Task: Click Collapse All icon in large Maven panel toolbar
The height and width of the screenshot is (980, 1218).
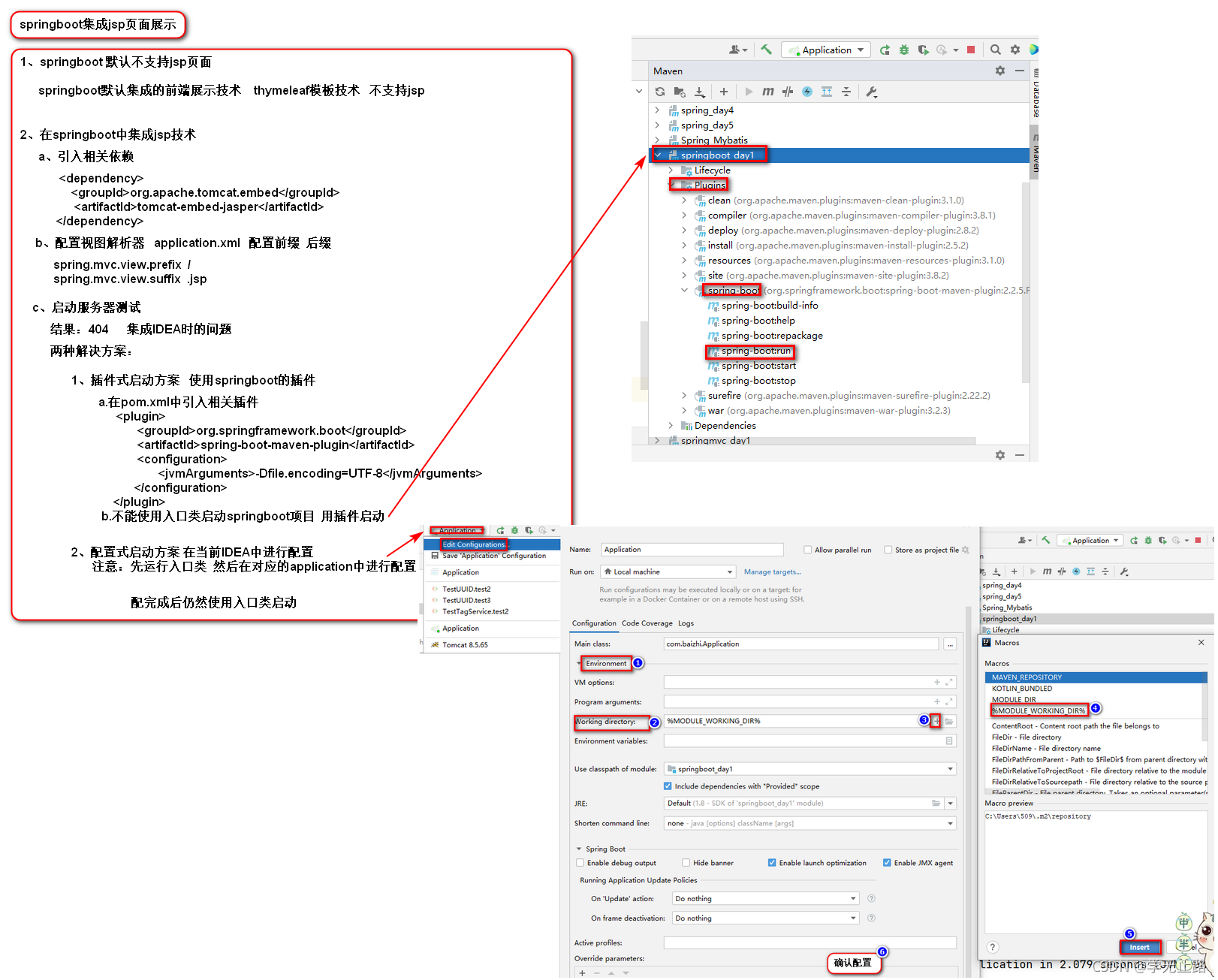Action: [x=846, y=92]
